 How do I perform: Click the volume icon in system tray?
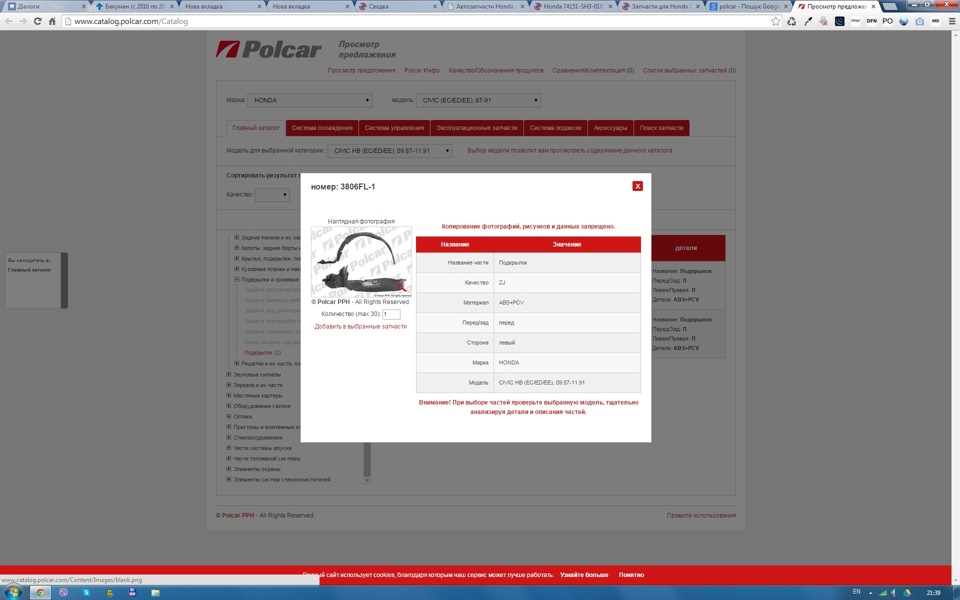[x=894, y=593]
